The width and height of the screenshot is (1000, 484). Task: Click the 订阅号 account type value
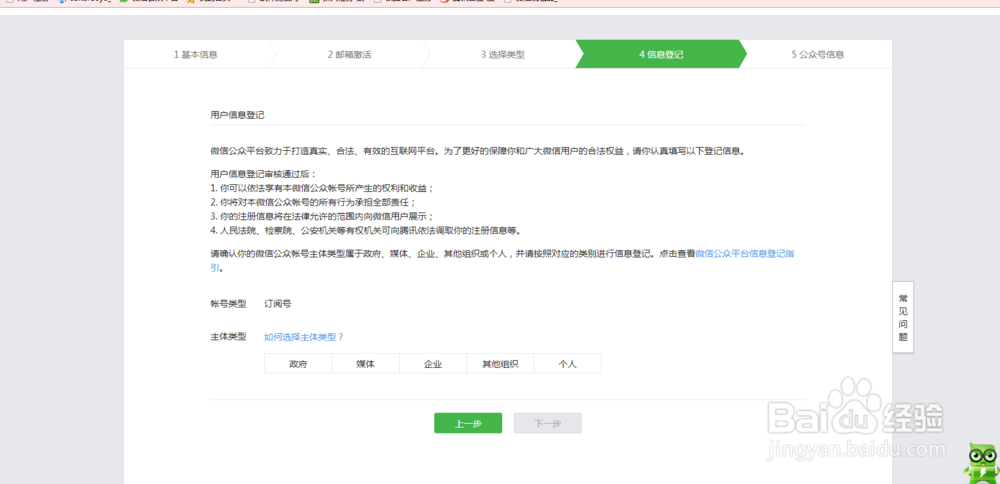[x=278, y=304]
